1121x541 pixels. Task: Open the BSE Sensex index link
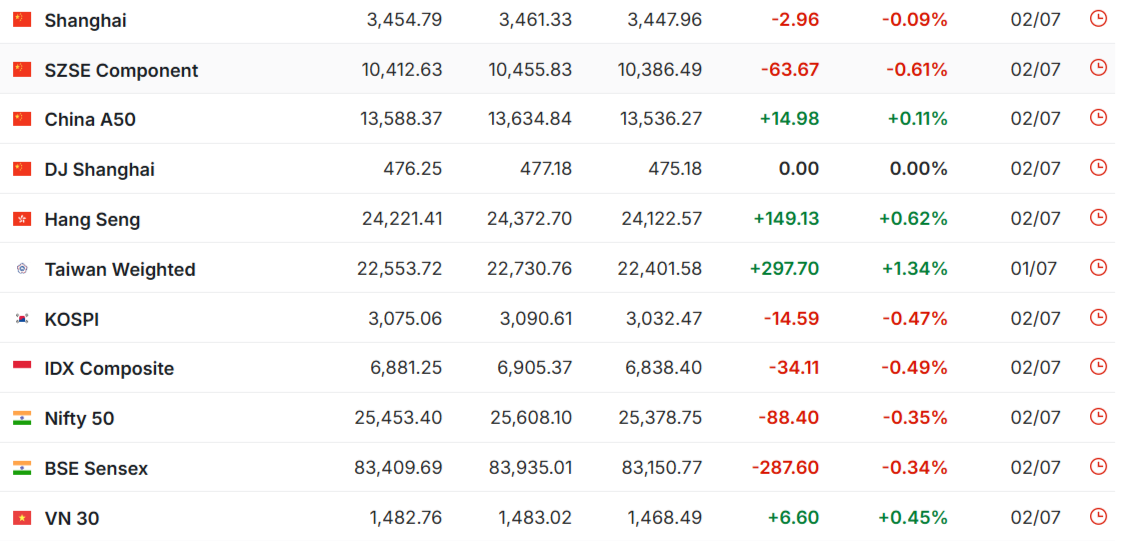point(97,469)
